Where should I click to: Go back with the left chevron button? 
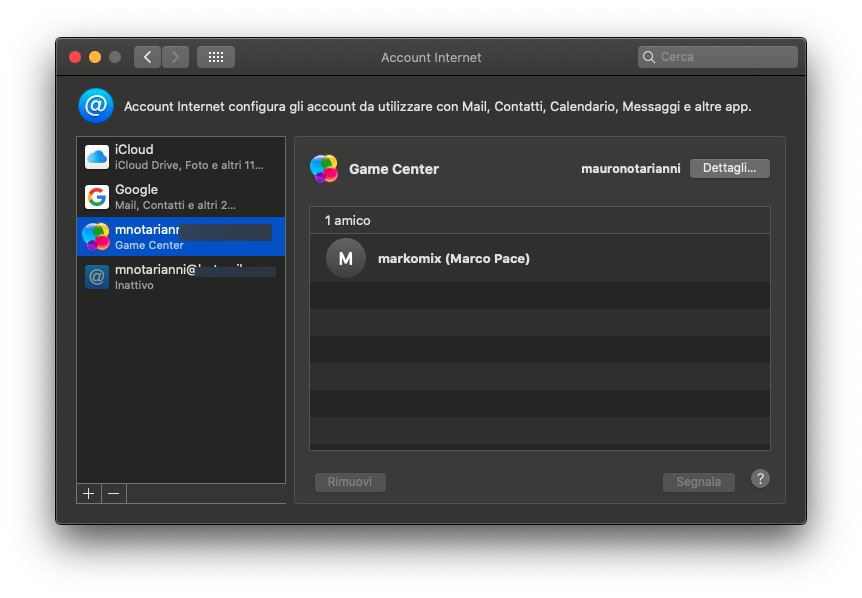(147, 57)
